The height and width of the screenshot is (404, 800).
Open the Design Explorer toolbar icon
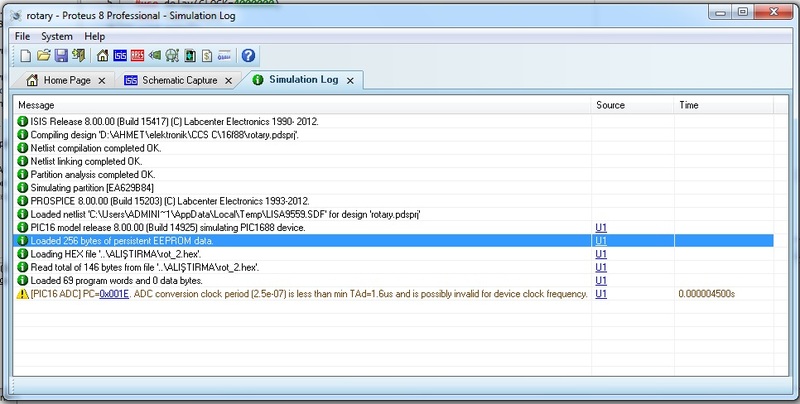[x=190, y=55]
